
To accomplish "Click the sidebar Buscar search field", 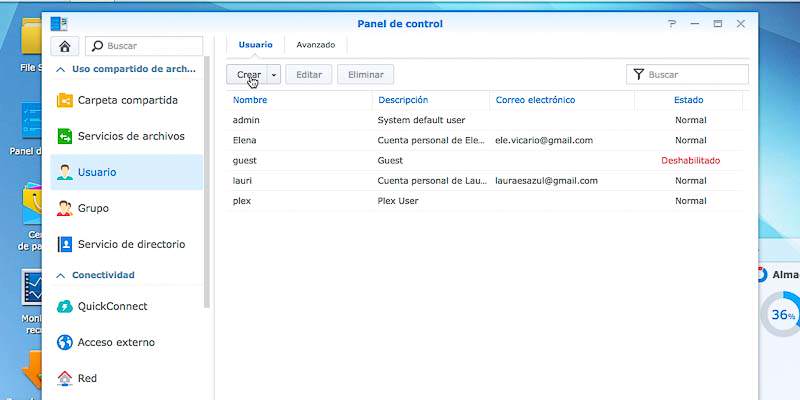I will point(144,46).
